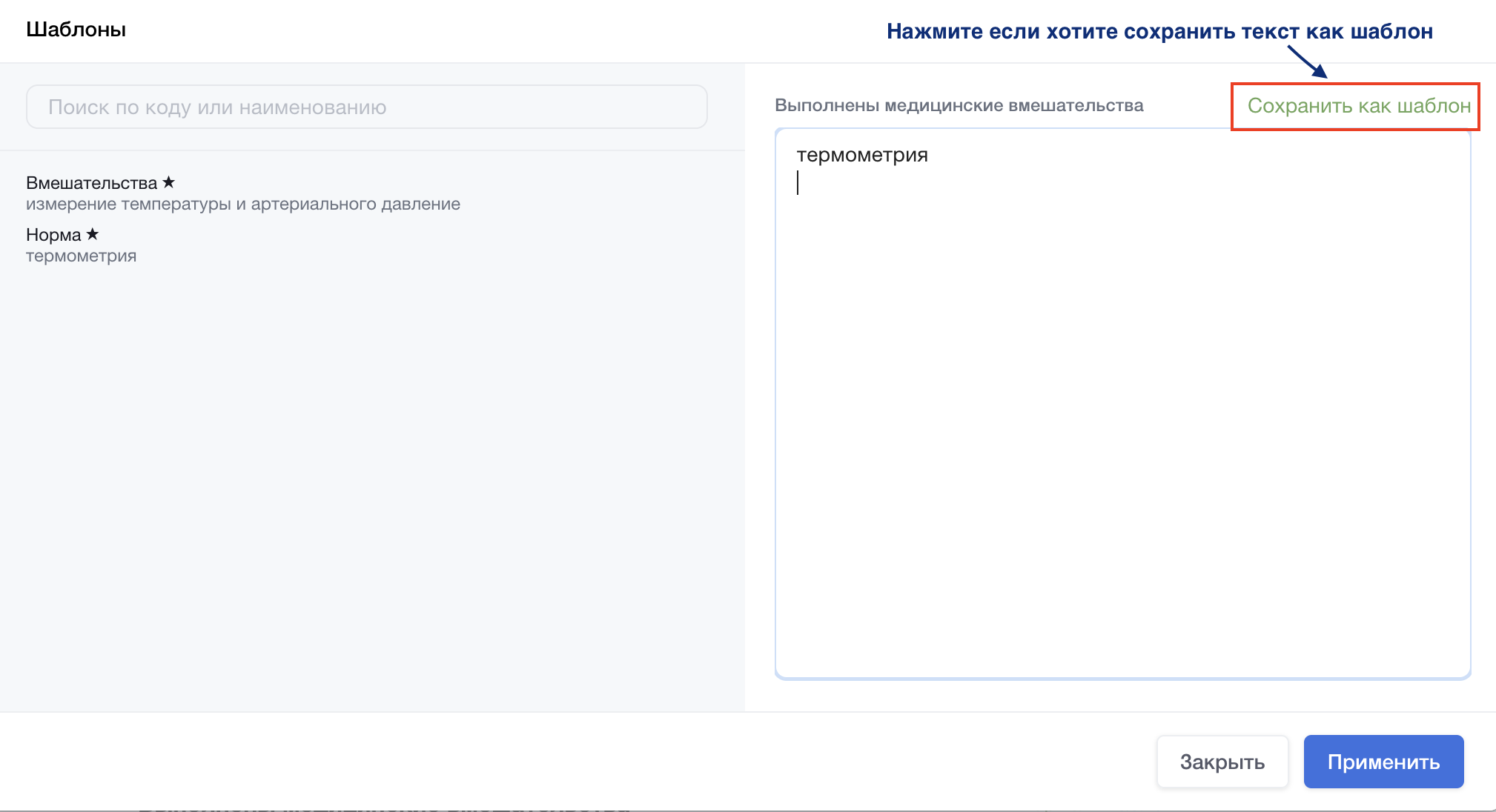Click 'Сохранить как шаблон' link

(x=1358, y=106)
